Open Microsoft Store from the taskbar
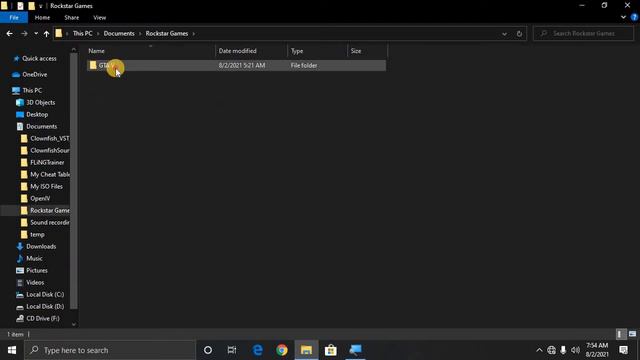Image resolution: width=640 pixels, height=360 pixels. click(x=331, y=350)
